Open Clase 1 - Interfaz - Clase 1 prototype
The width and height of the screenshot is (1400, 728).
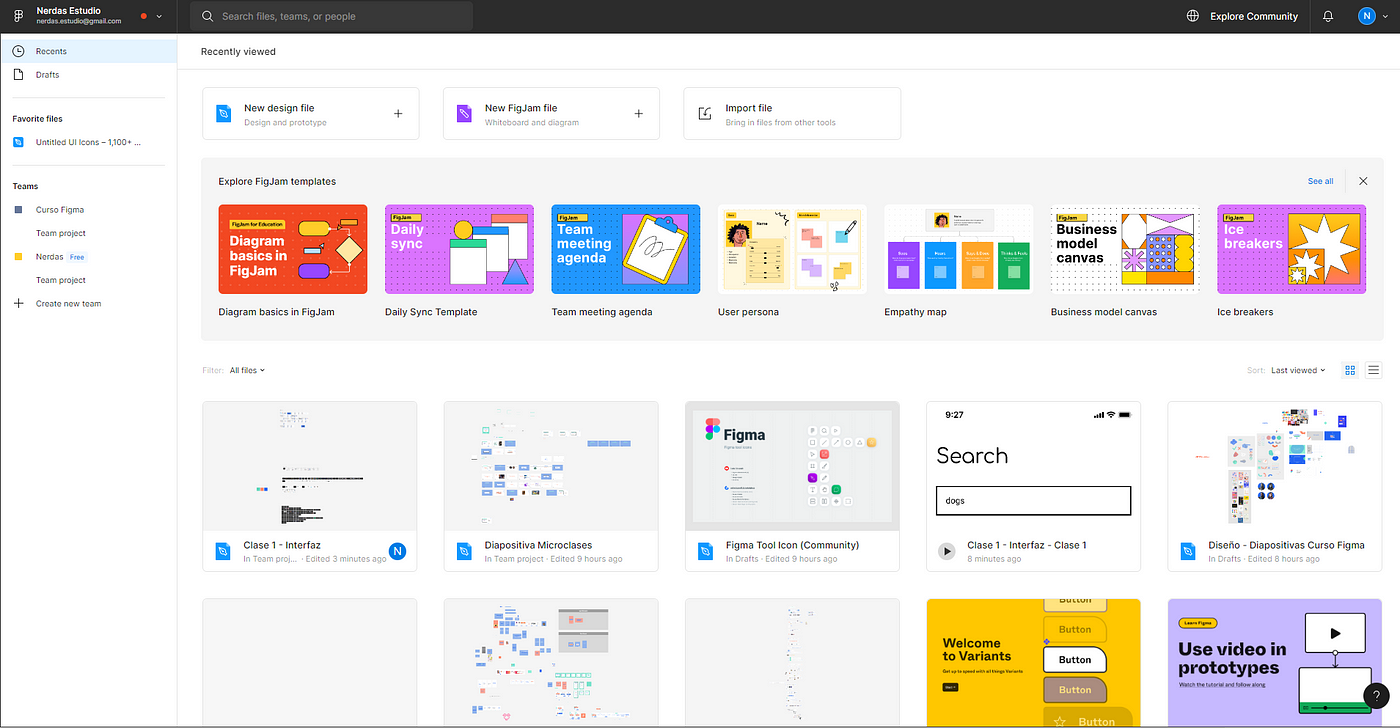(x=1034, y=486)
